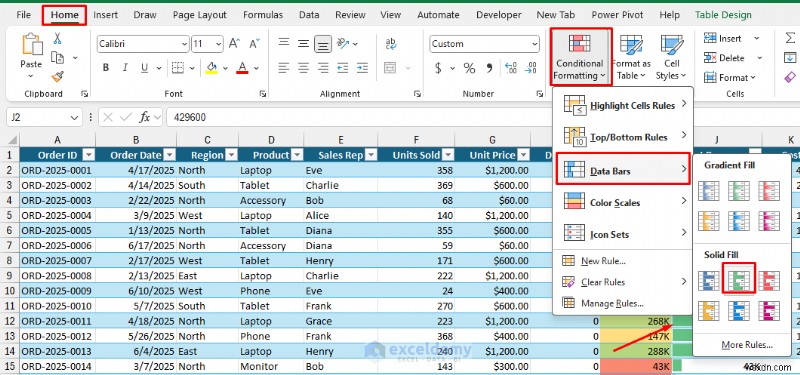800x375 pixels.
Task: Click the Name Box showing J2
Action: tap(44, 117)
